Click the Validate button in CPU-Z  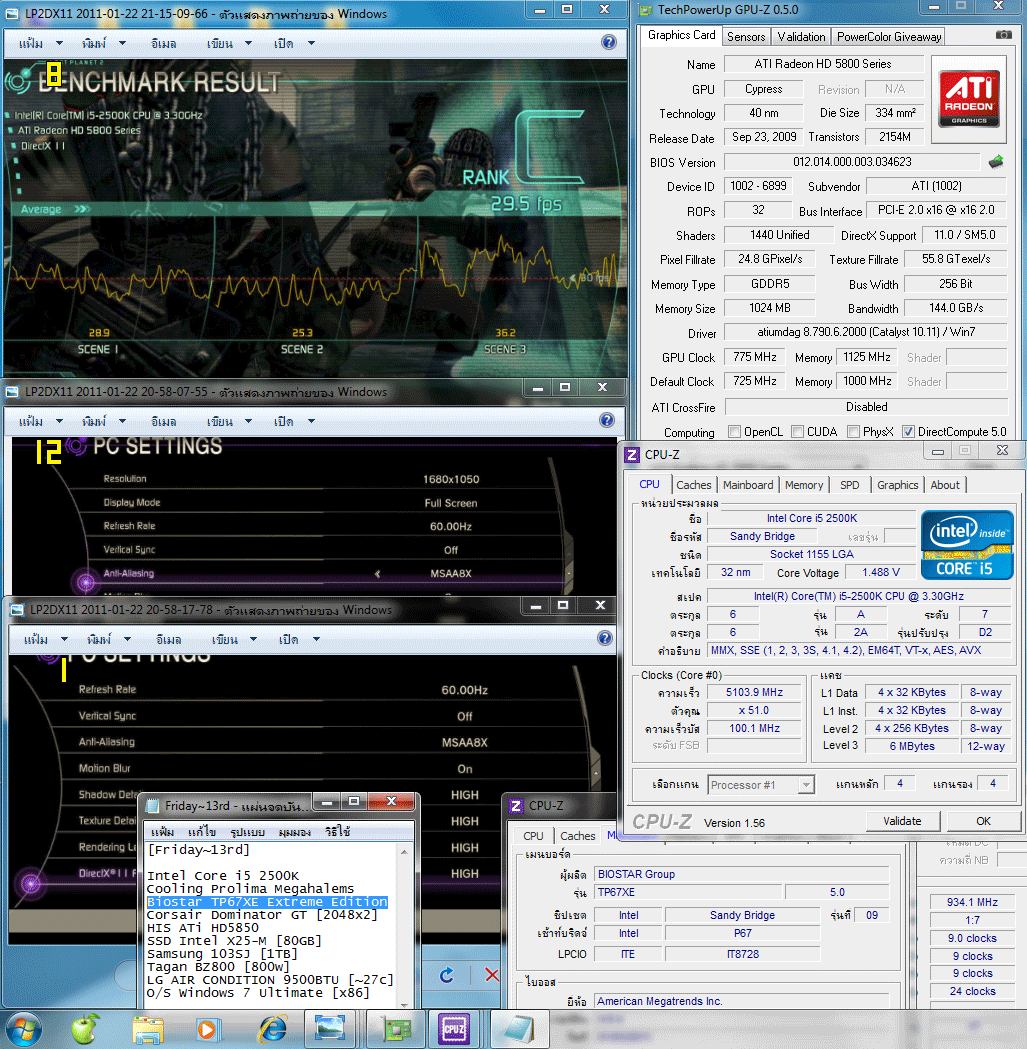(x=903, y=821)
